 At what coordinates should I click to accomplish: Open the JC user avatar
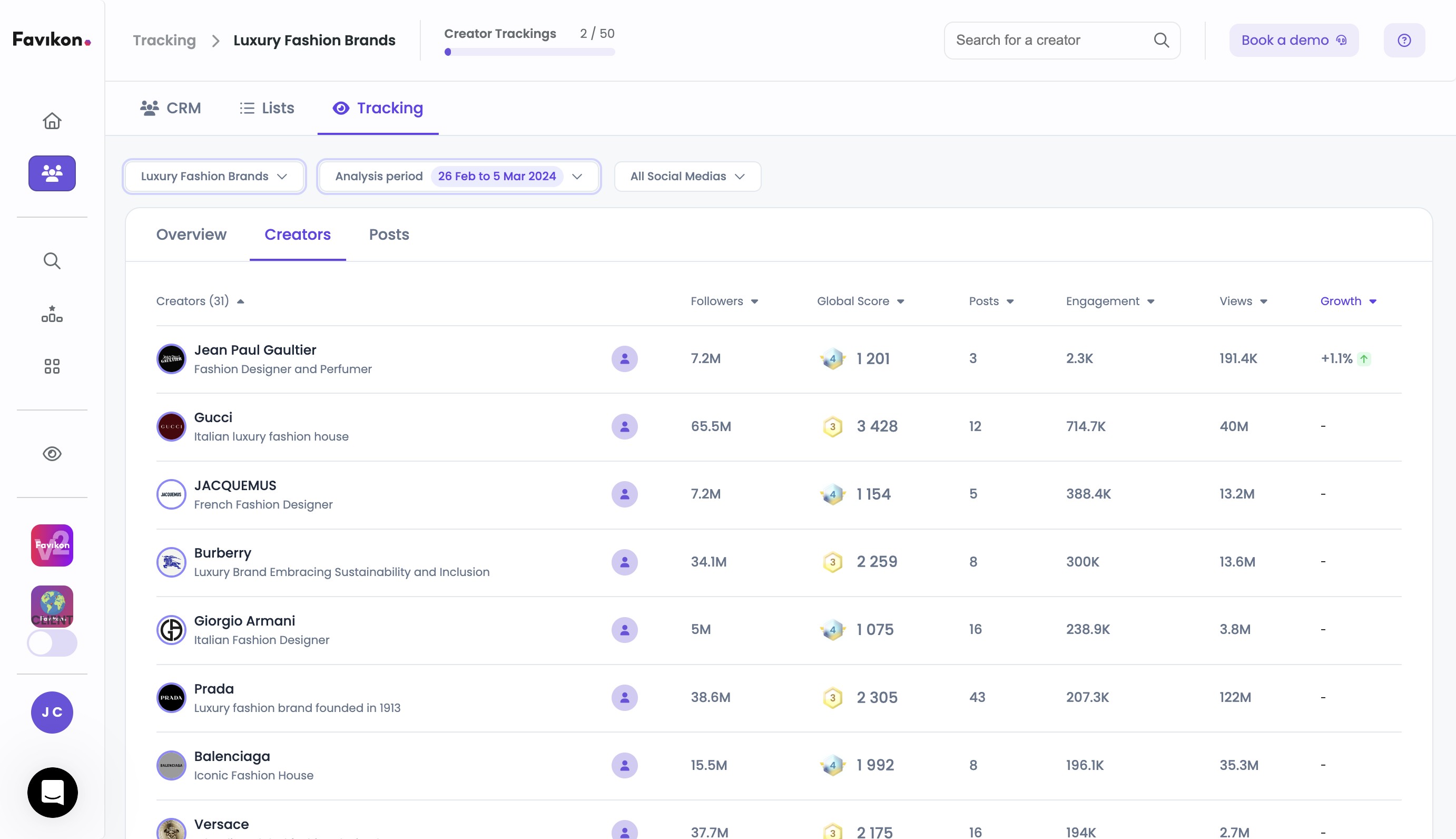coord(52,713)
